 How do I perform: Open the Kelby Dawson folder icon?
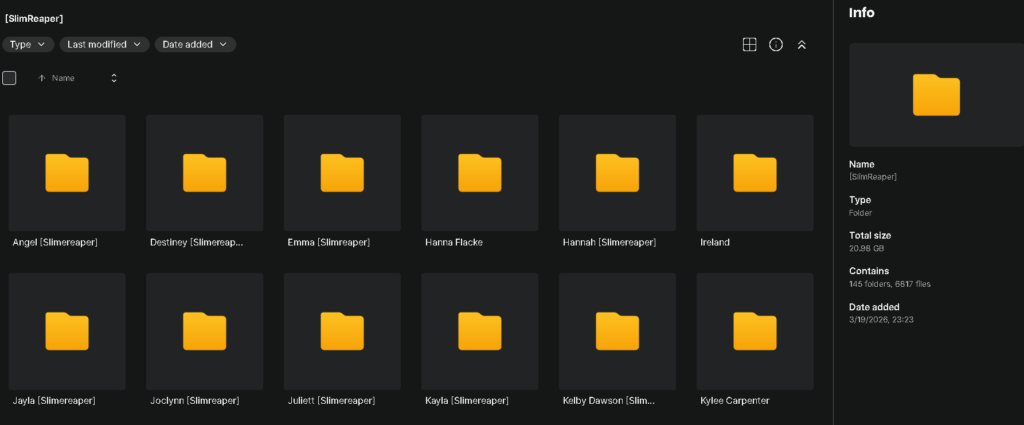click(x=617, y=332)
